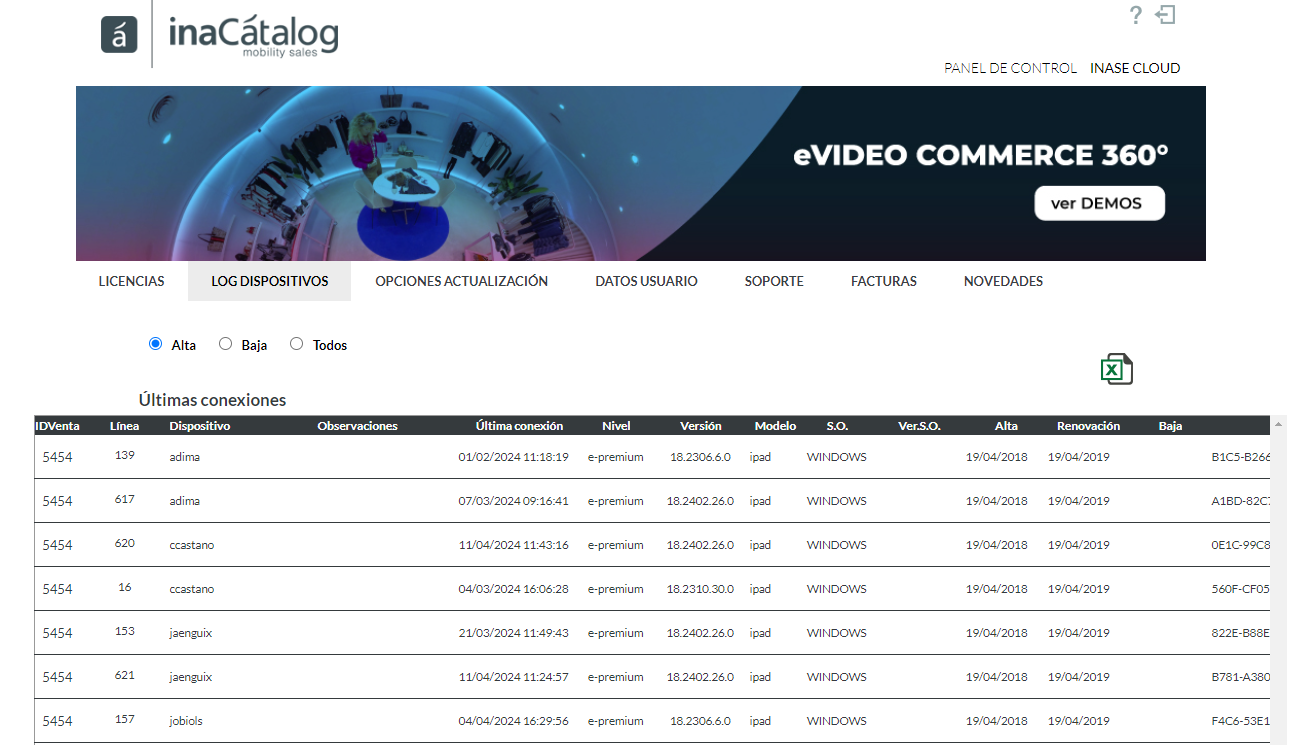The image size is (1297, 745).
Task: Click the S.O. column header
Action: pos(837,426)
